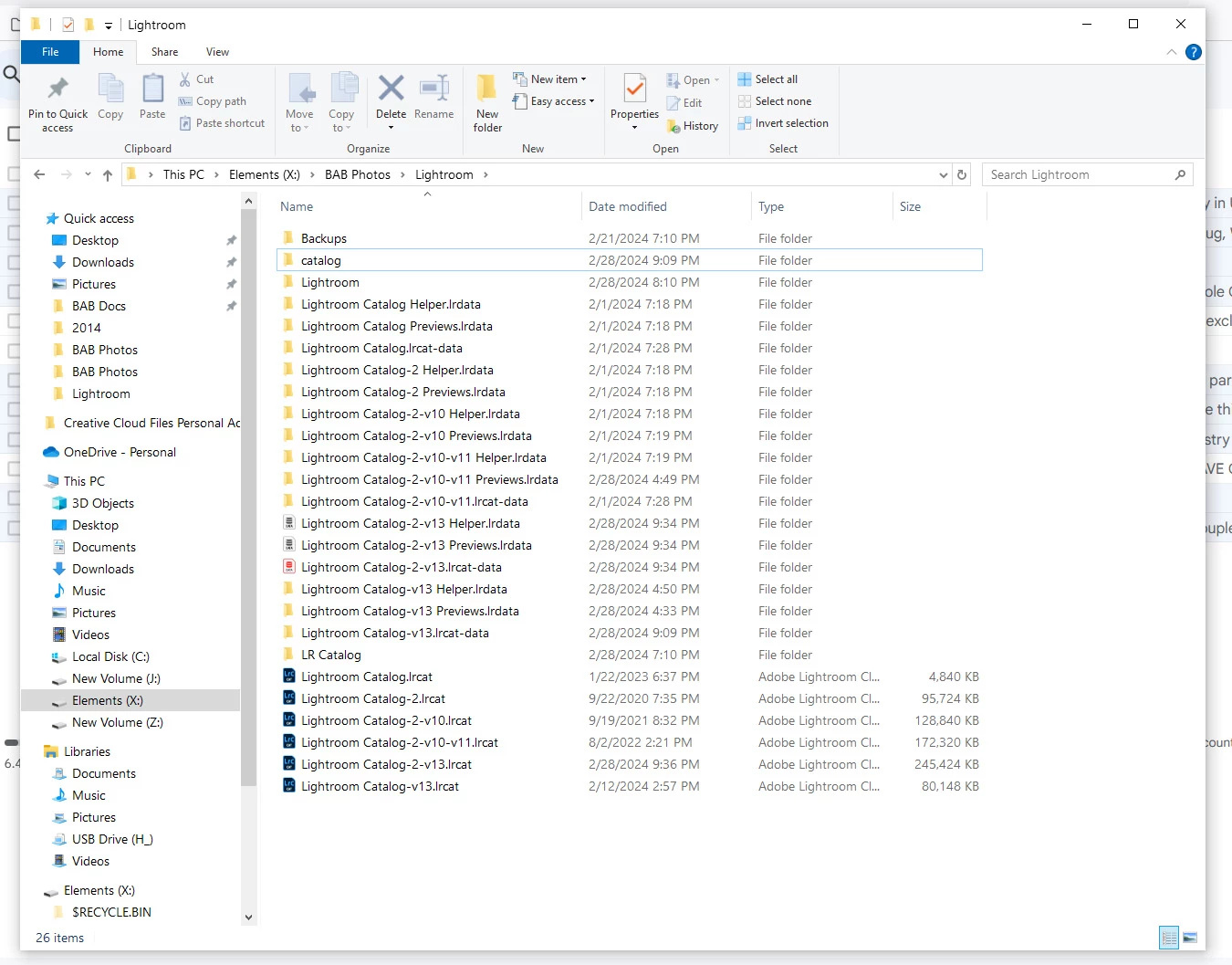Click search magnifier in Search Lightroom box
1232x965 pixels.
[1180, 174]
